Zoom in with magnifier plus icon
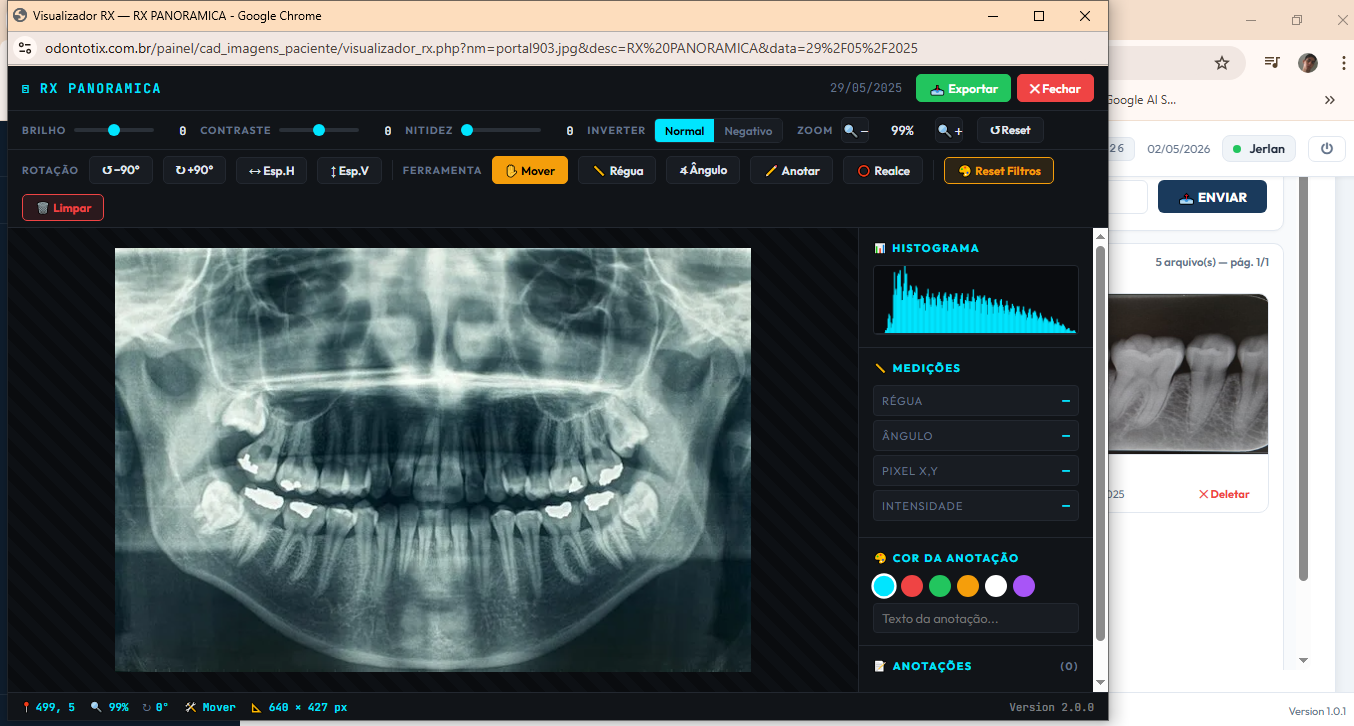This screenshot has height=726, width=1354. click(950, 131)
